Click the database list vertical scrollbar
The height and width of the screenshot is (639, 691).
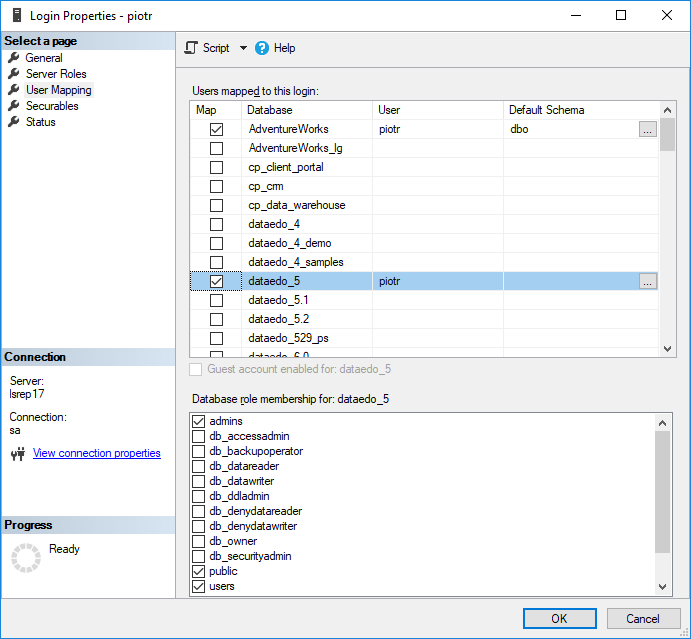pyautogui.click(x=668, y=230)
